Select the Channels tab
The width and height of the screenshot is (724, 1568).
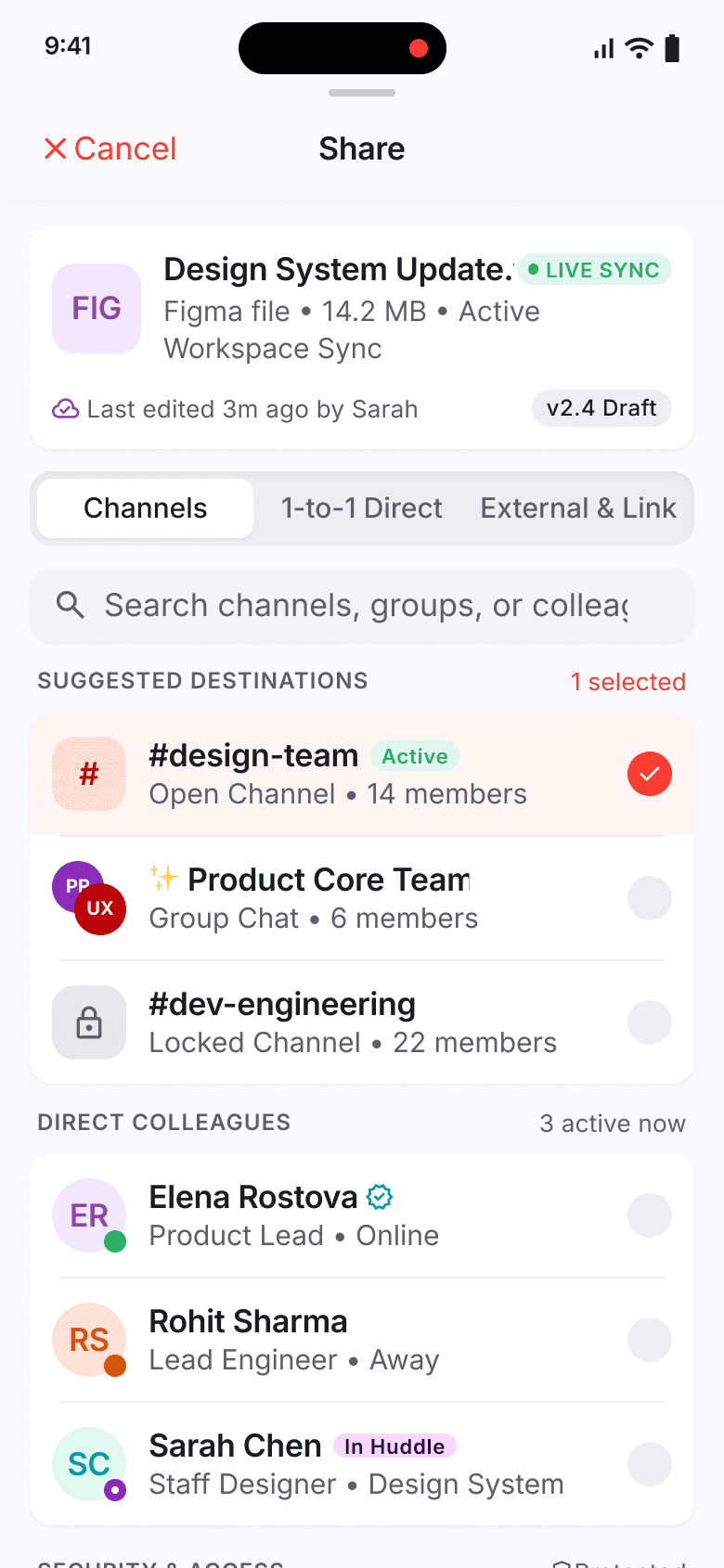[x=146, y=508]
